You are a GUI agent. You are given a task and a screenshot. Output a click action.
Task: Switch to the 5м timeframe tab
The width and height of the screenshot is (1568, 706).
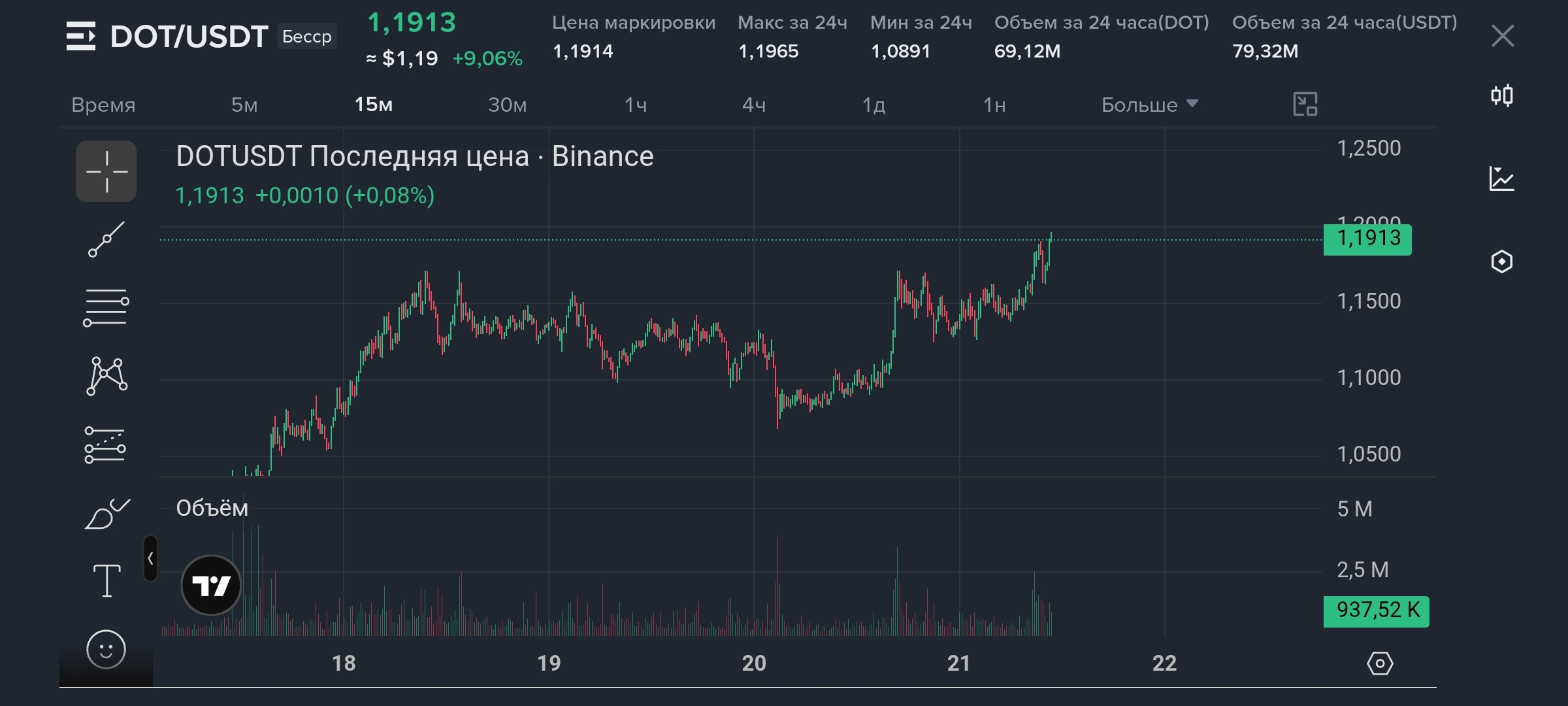244,105
